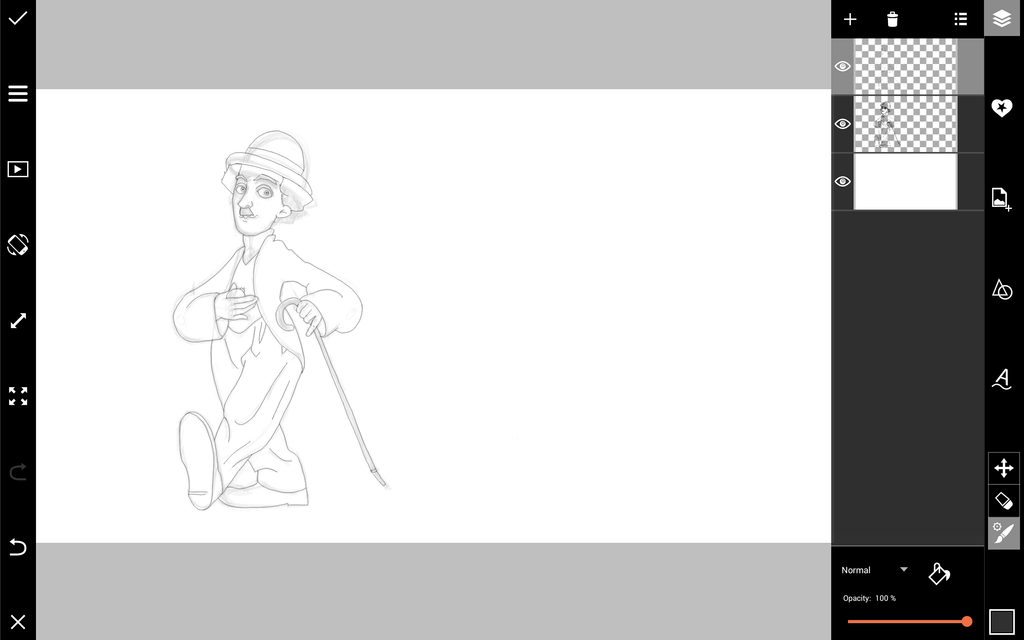Image resolution: width=1024 pixels, height=640 pixels.
Task: Add a new layer with the plus icon
Action: tap(850, 19)
